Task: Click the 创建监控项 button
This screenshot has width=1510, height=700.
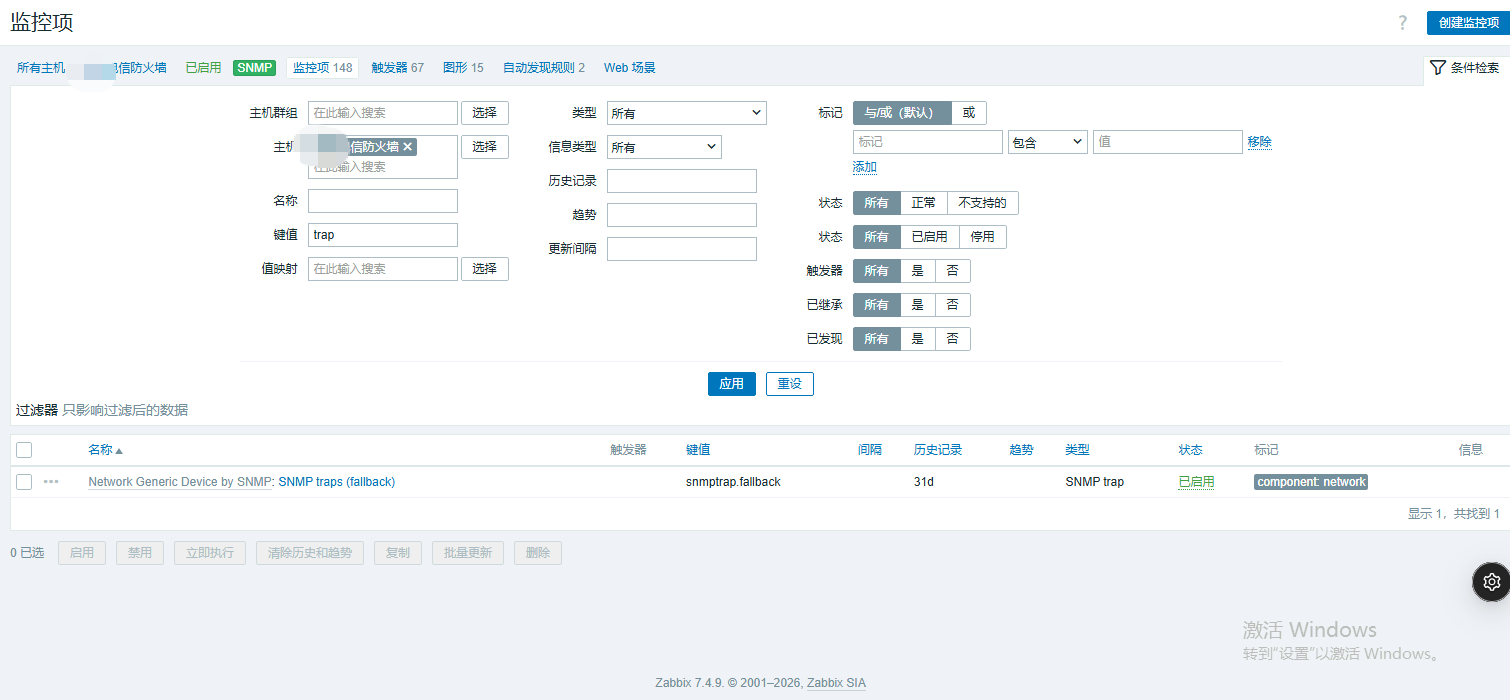Action: (x=1468, y=22)
